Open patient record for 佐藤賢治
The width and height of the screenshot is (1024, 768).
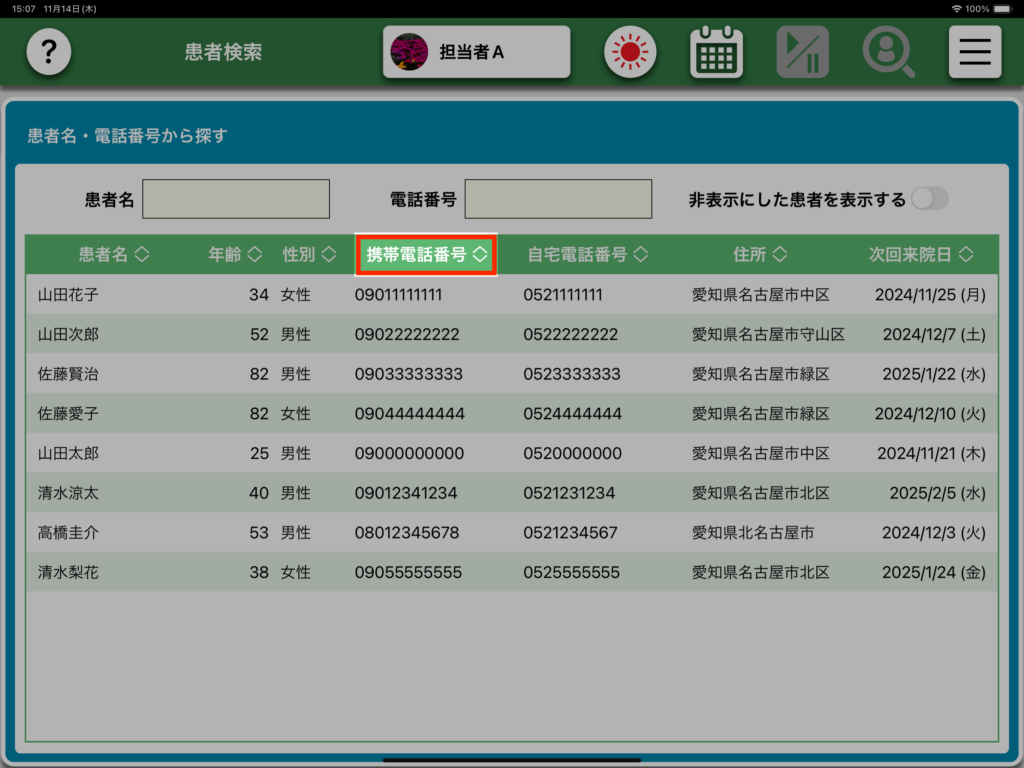pos(68,374)
